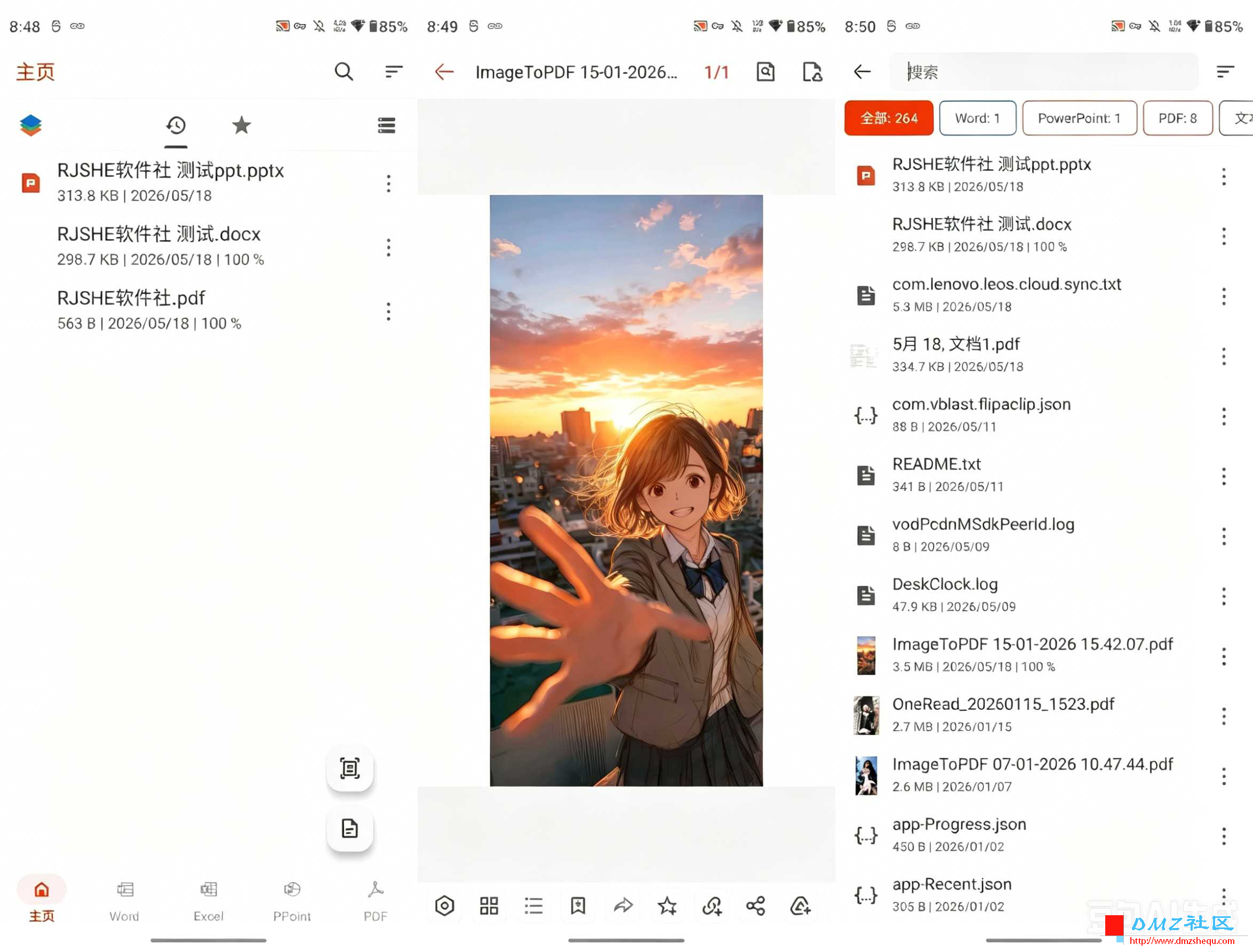Open the table of contents list icon
This screenshot has width=1253, height=952.
(533, 906)
